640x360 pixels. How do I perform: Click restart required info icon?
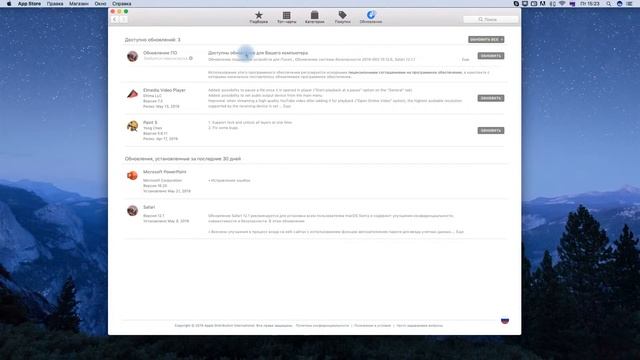(x=191, y=58)
